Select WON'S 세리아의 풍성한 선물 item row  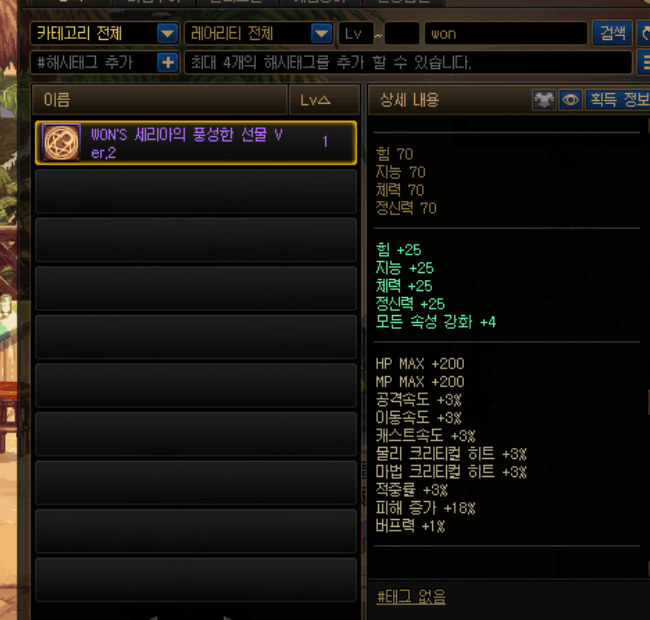tap(196, 143)
